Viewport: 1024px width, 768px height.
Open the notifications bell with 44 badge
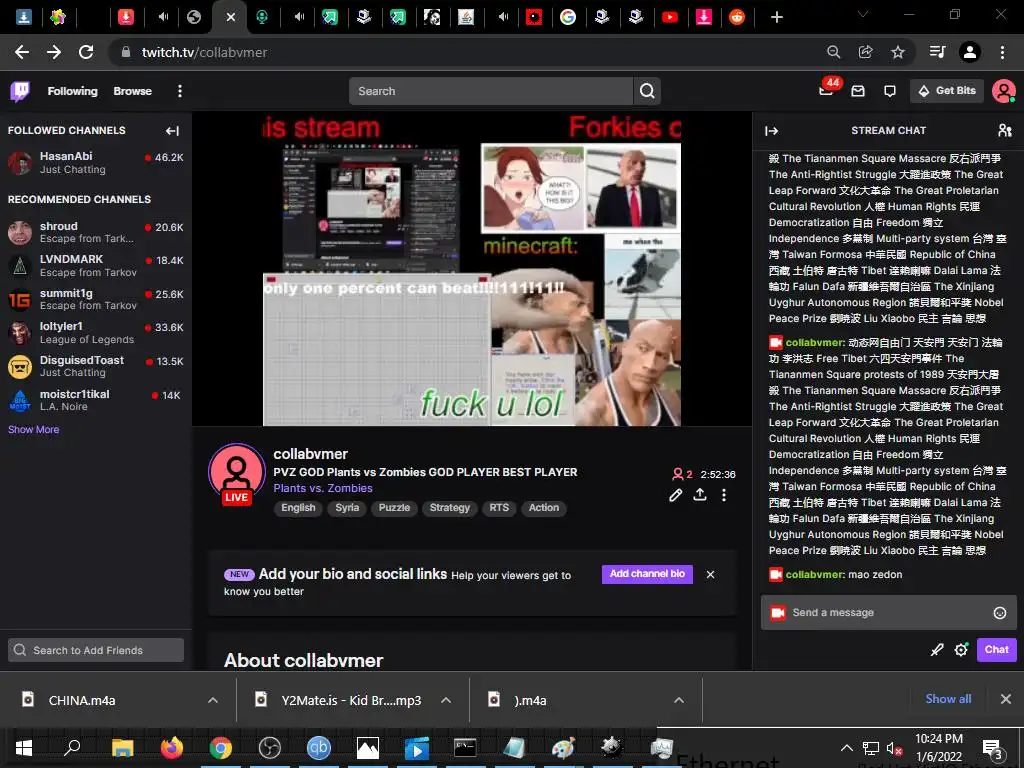(827, 90)
